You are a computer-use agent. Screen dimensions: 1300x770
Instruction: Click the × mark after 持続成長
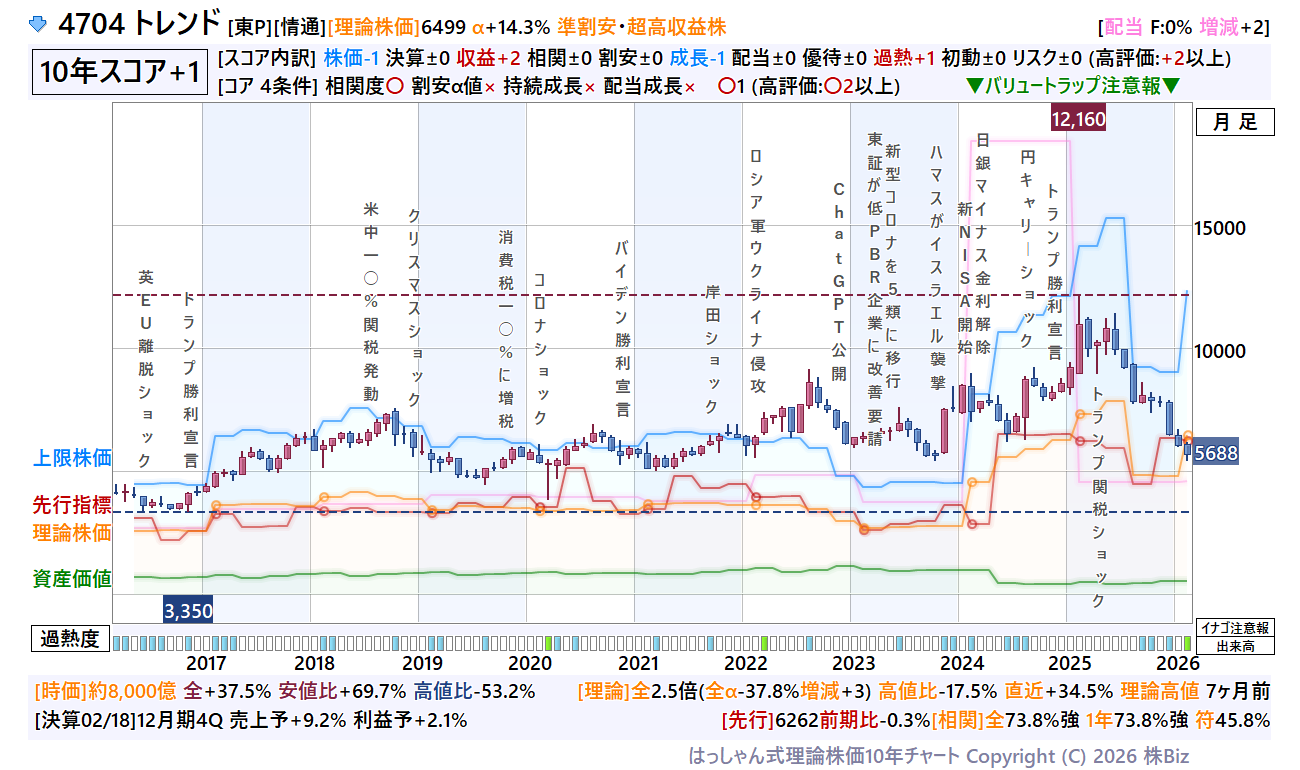[x=590, y=87]
